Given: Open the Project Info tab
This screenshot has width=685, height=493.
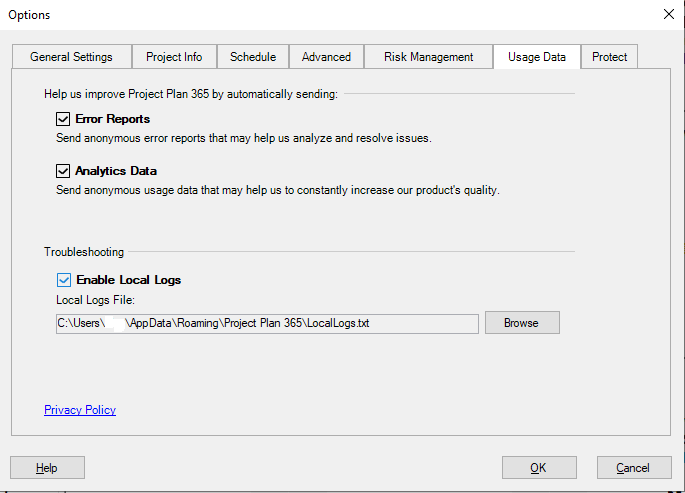Looking at the screenshot, I should [x=174, y=57].
